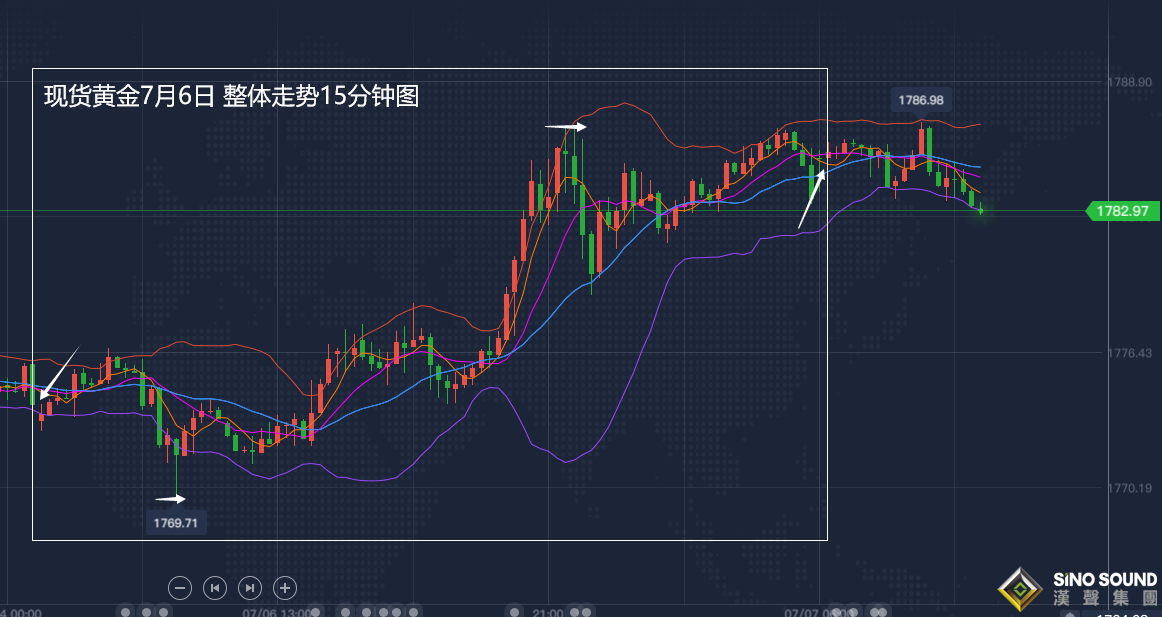Click the high price label 1786.98
The image size is (1162, 617).
(921, 99)
